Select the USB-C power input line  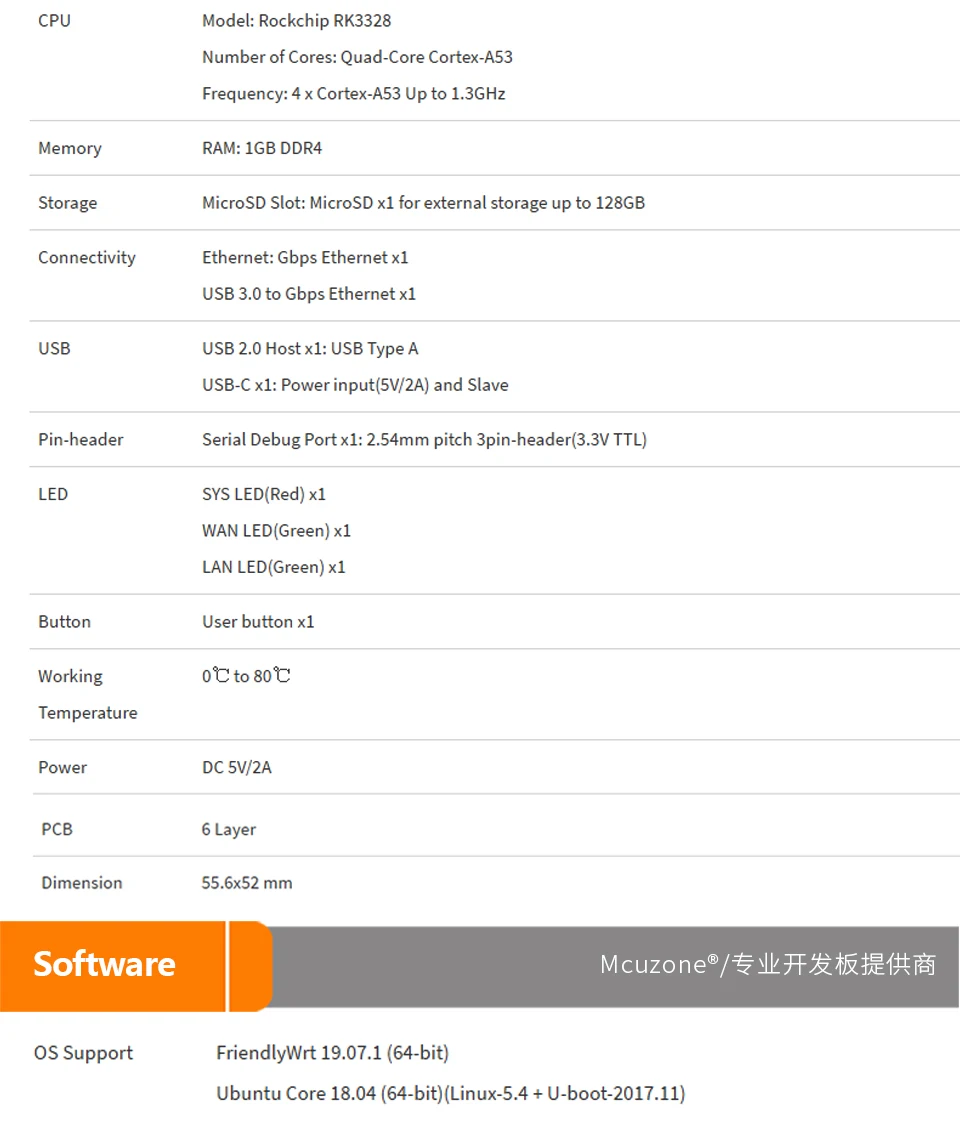pyautogui.click(x=355, y=385)
